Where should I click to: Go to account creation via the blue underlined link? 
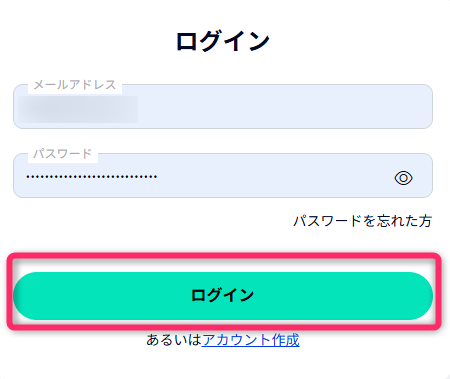coord(251,340)
